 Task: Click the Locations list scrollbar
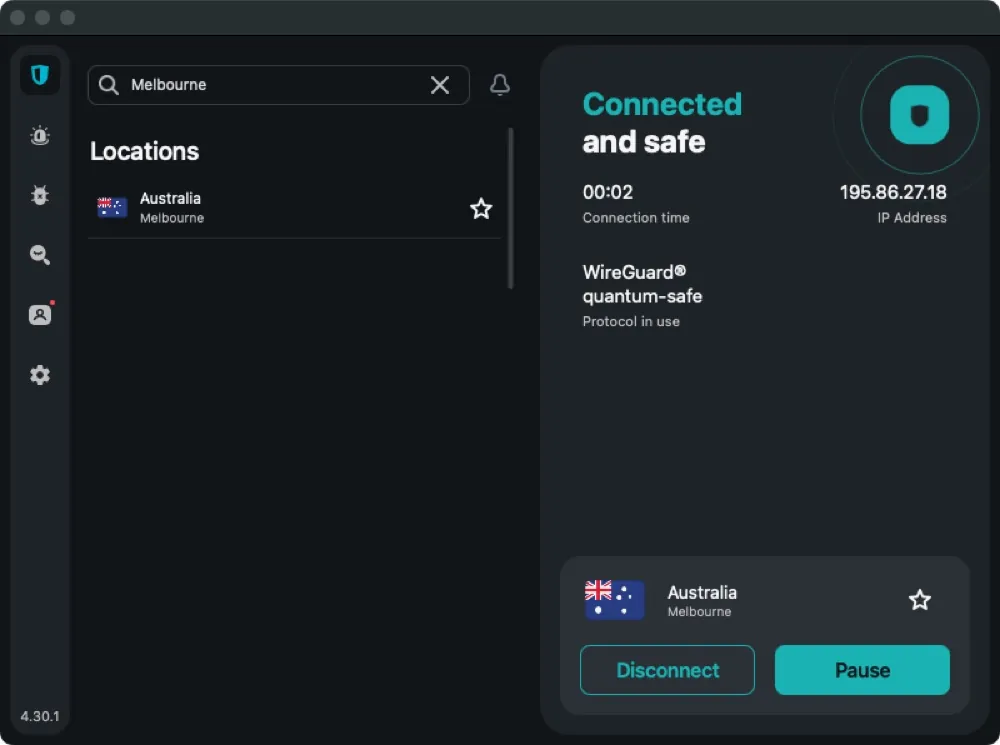(510, 209)
